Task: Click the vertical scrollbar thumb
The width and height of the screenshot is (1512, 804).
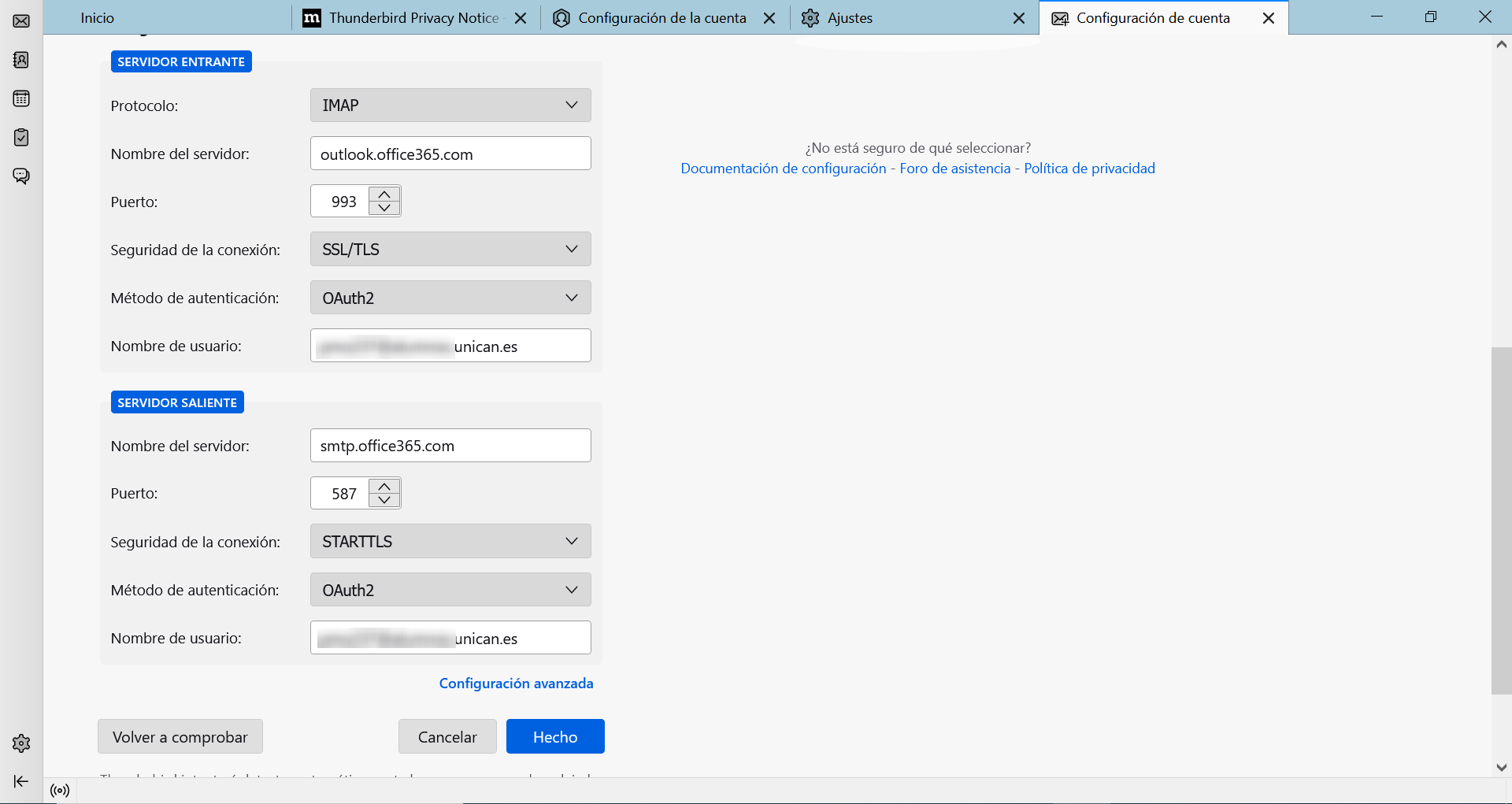Action: (1501, 520)
